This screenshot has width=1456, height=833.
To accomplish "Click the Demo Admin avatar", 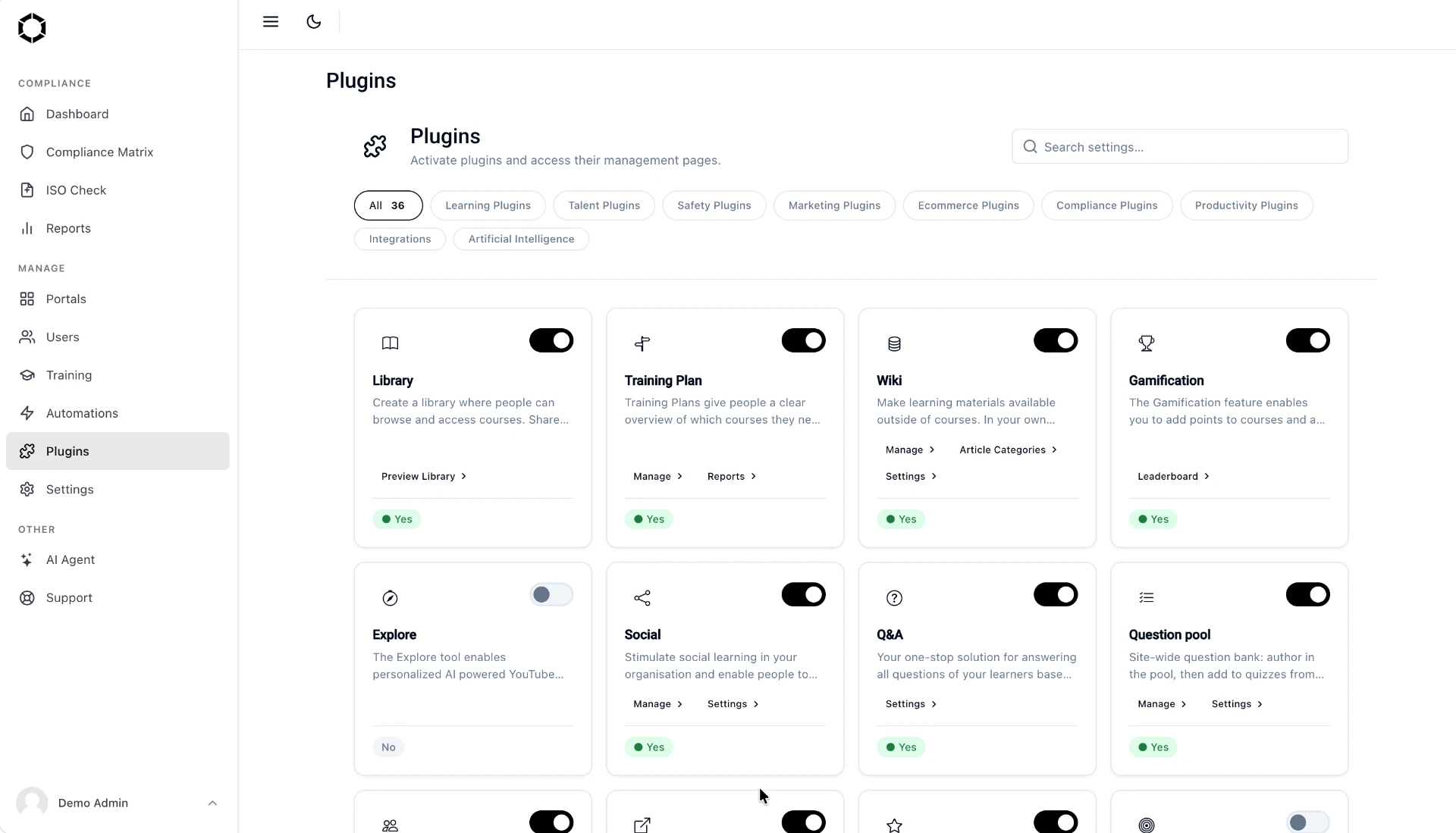I will pyautogui.click(x=32, y=803).
